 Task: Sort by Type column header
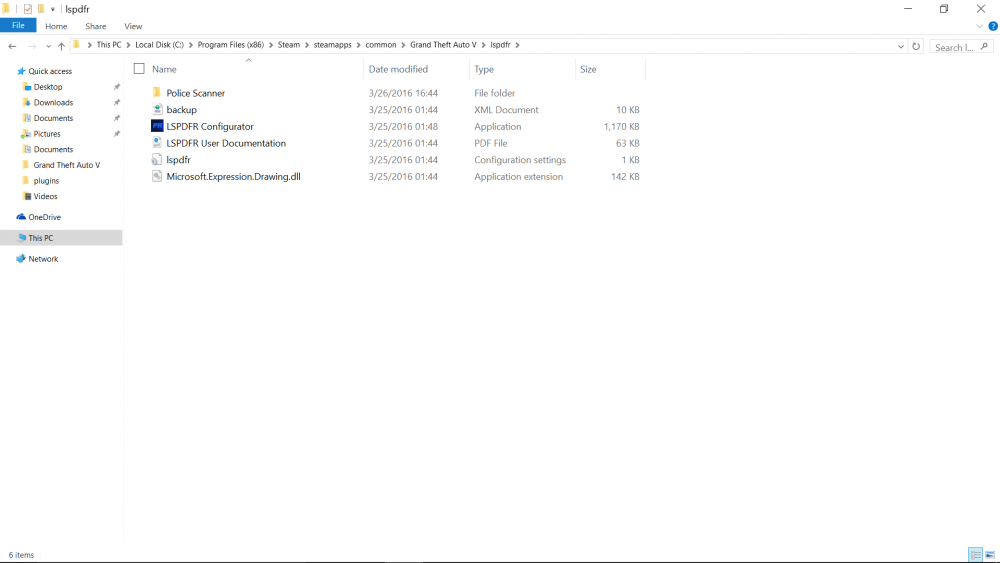pyautogui.click(x=484, y=69)
